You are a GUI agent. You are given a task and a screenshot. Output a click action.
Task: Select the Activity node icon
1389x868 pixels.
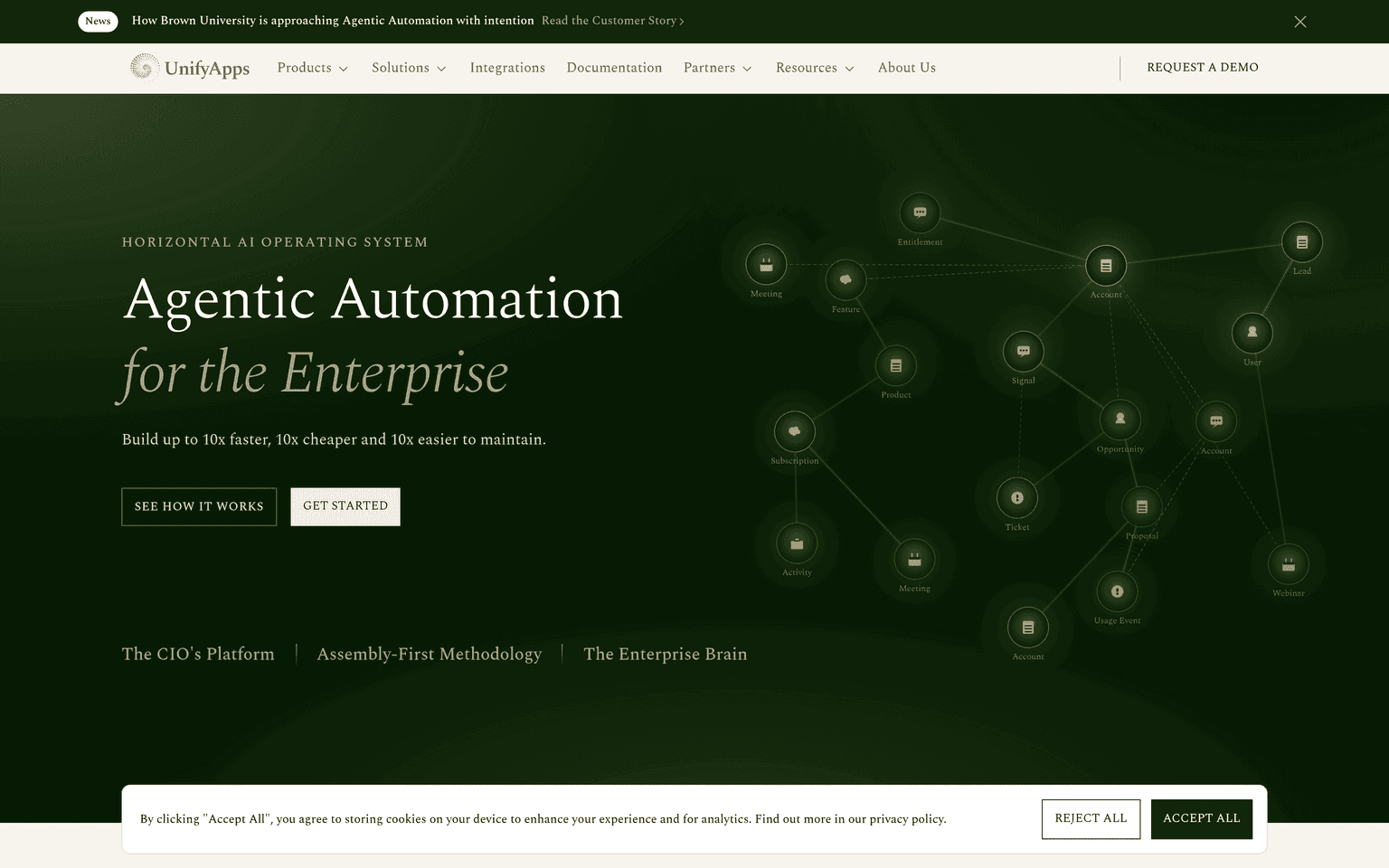coord(797,543)
